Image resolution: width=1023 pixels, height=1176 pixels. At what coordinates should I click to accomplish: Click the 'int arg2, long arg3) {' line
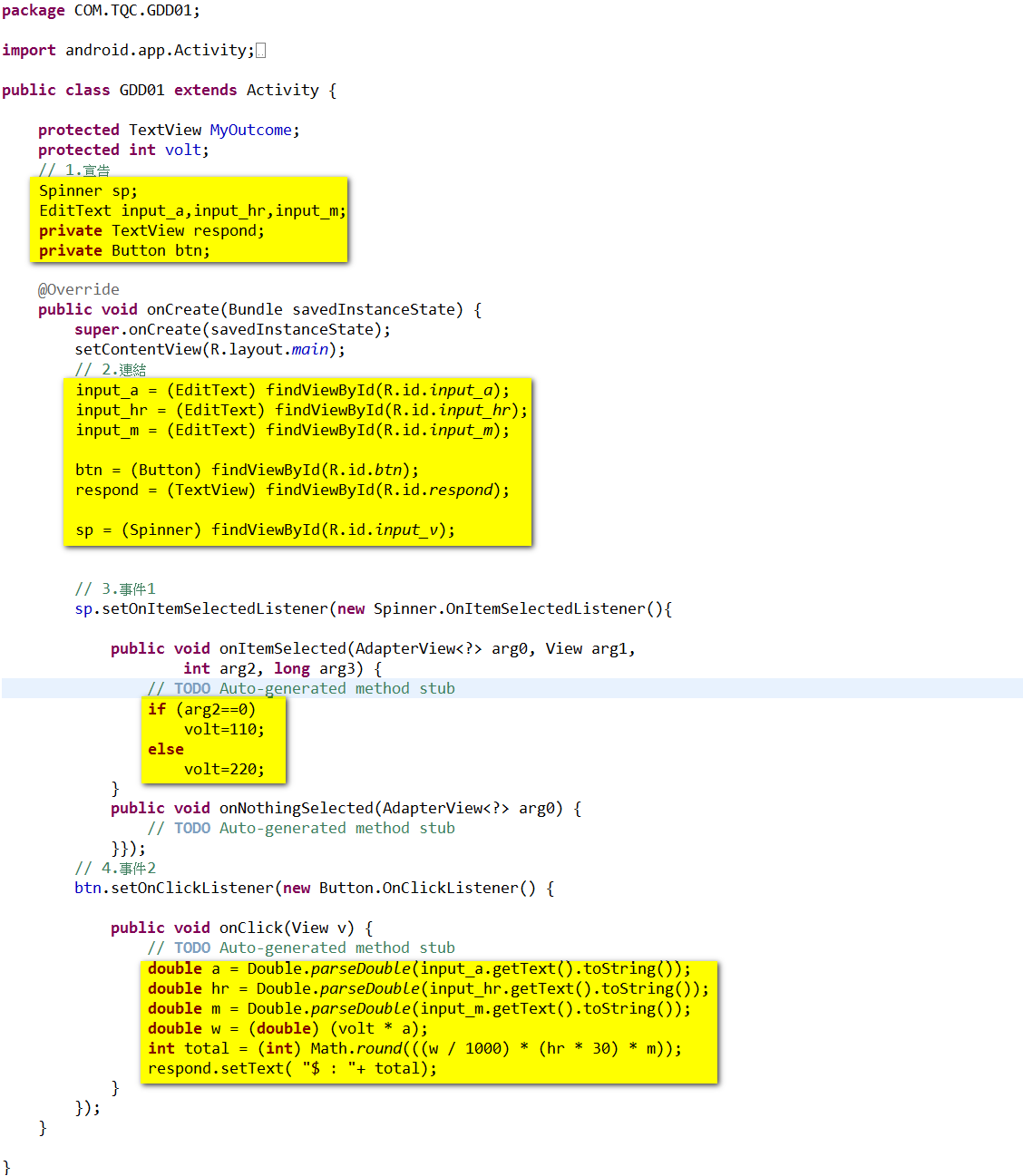[x=282, y=669]
